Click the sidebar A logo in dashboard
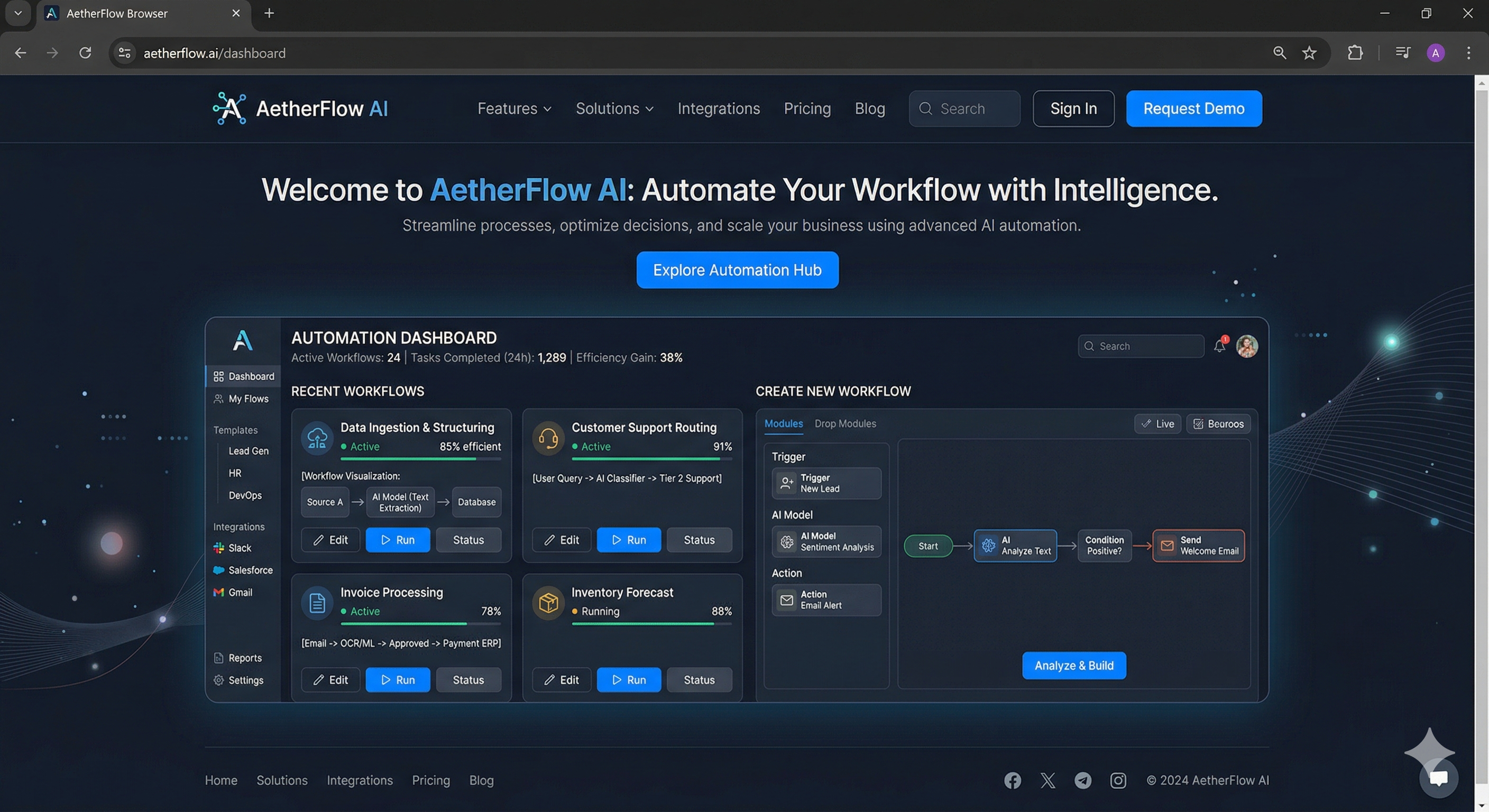This screenshot has height=812, width=1489. coord(243,340)
